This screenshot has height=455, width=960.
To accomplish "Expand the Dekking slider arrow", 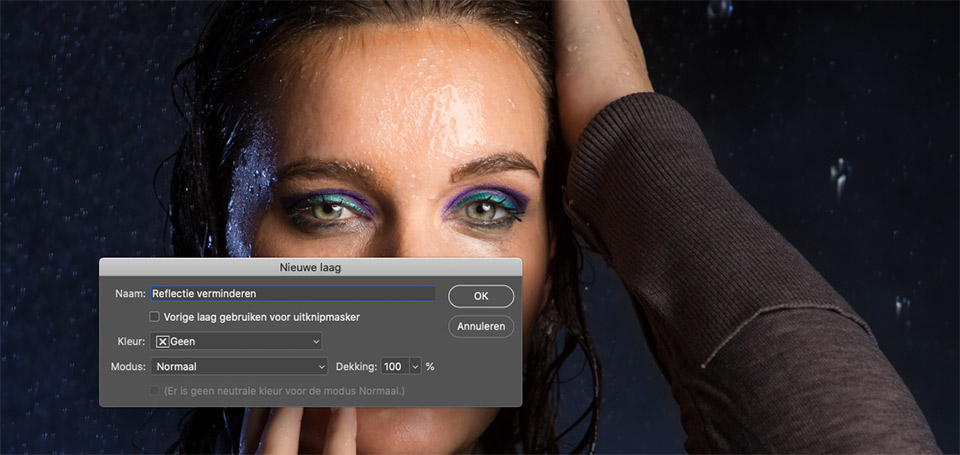I will pos(416,367).
